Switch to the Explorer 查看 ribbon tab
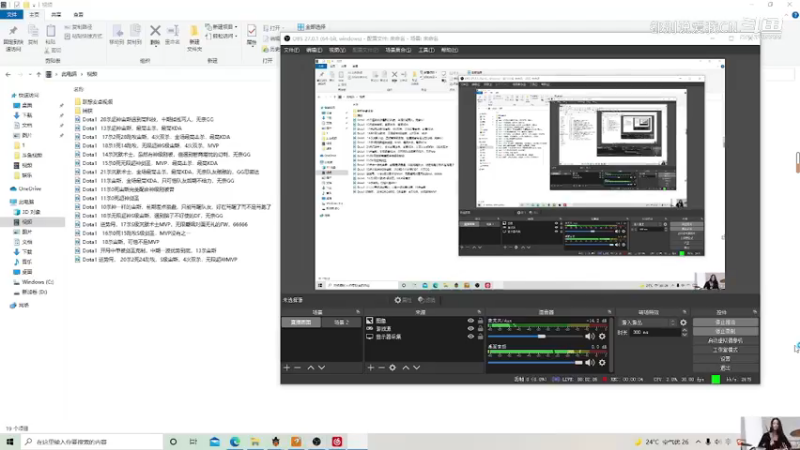This screenshot has width=800, height=450. coord(78,14)
